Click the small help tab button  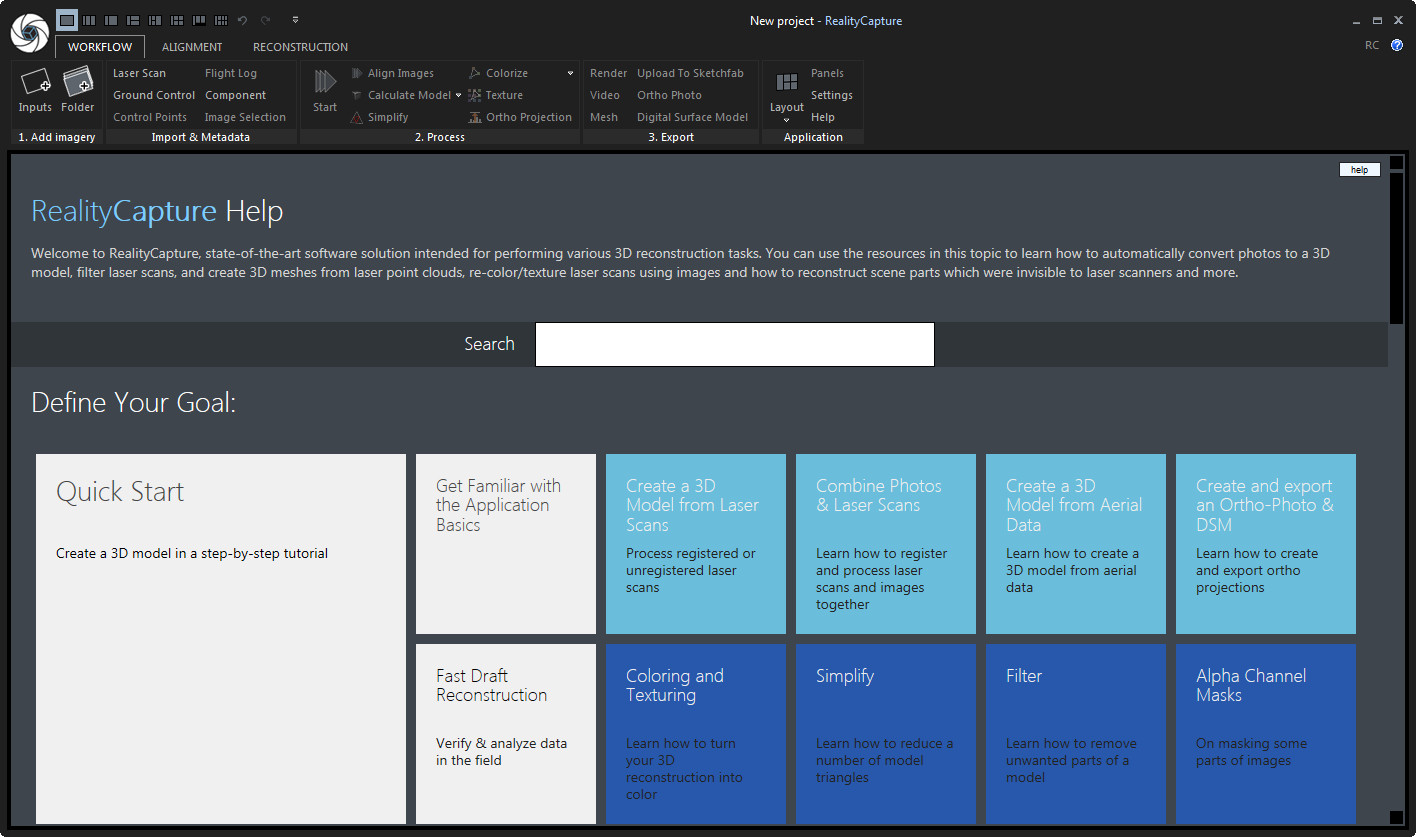[1360, 170]
